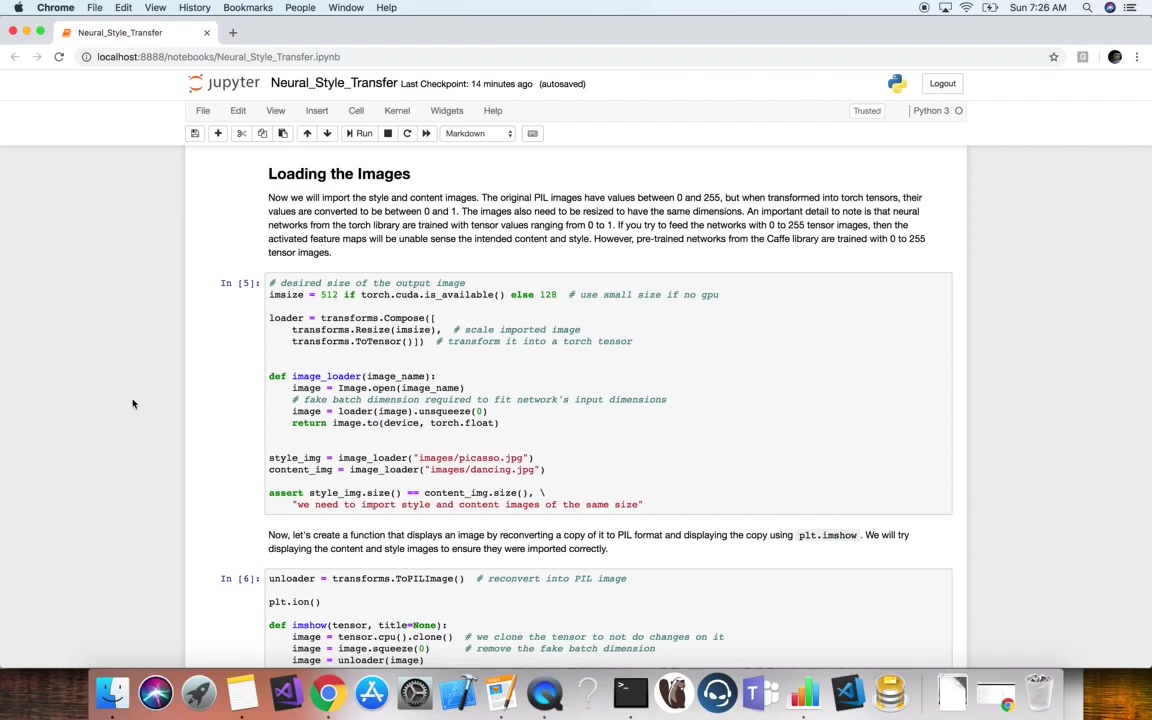Viewport: 1152px width, 720px height.
Task: Click the Jupyter logo
Action: click(x=223, y=83)
